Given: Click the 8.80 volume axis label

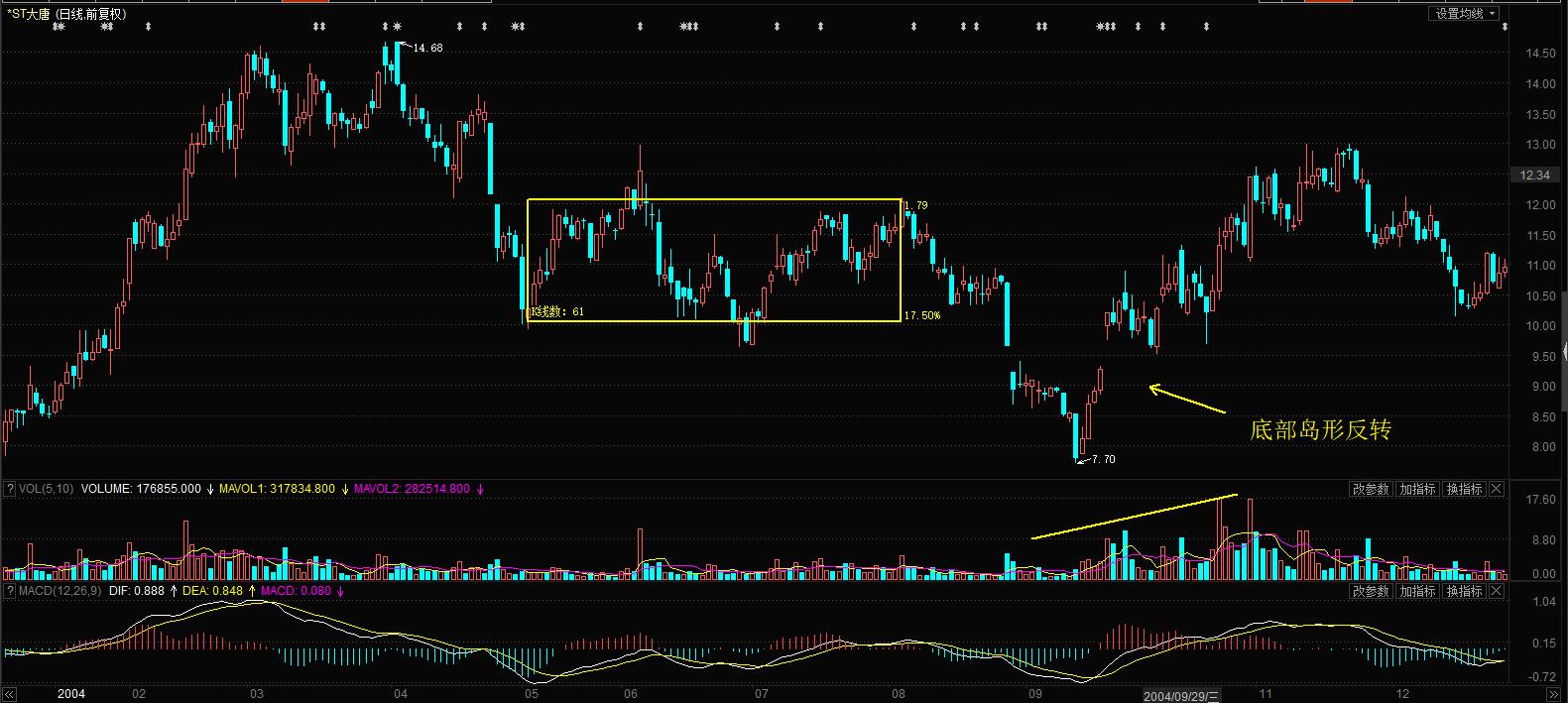Looking at the screenshot, I should pyautogui.click(x=1545, y=540).
